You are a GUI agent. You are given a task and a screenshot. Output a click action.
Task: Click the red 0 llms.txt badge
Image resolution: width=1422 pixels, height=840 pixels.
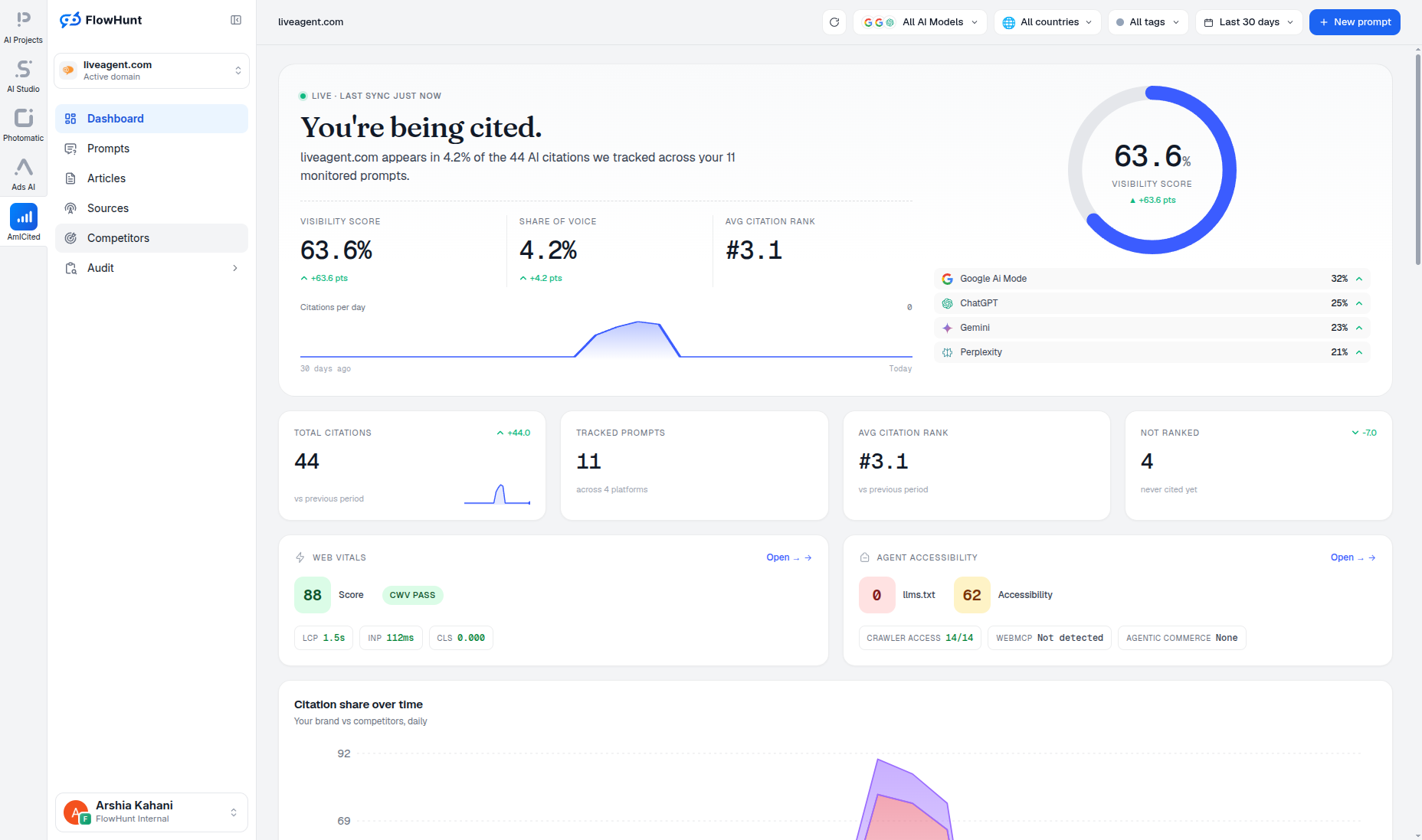pos(876,595)
